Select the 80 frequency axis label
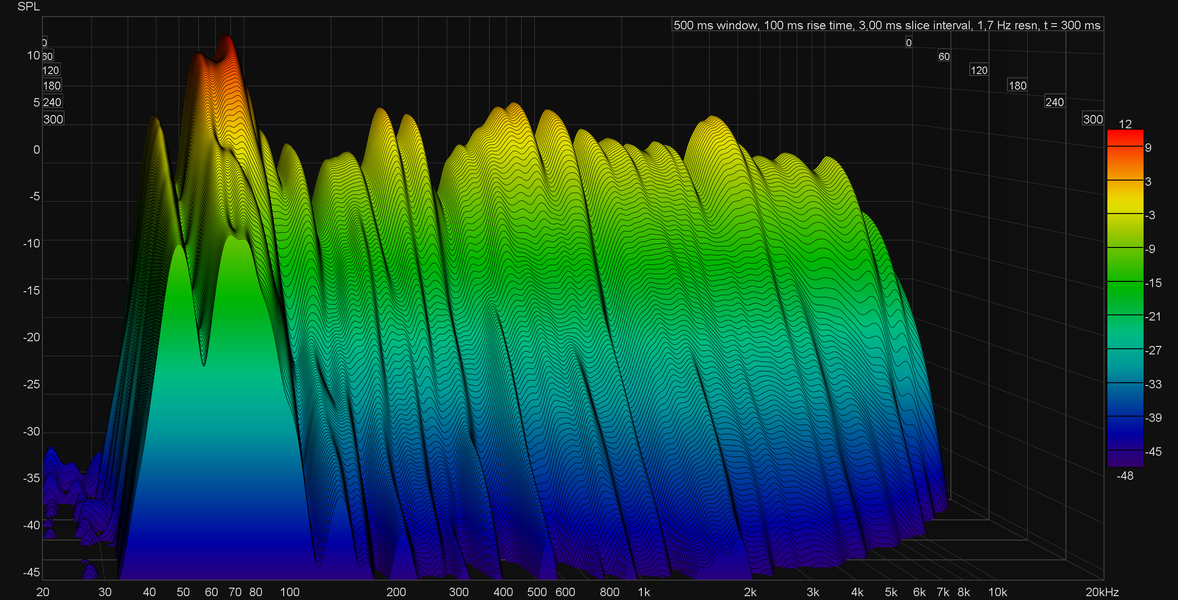Screen dimensions: 1178x600 point(255,592)
